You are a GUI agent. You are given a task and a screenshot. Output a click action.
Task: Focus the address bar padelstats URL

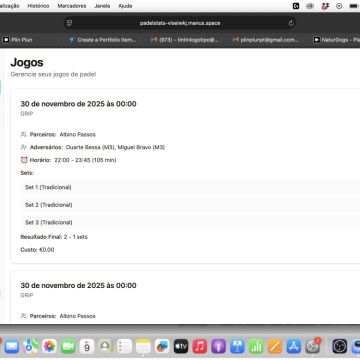pos(180,23)
